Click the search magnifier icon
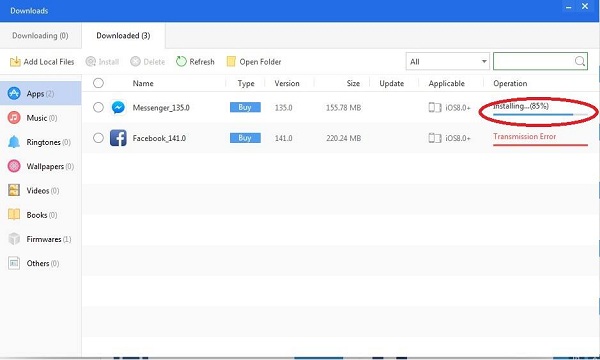The image size is (600, 360). [580, 61]
